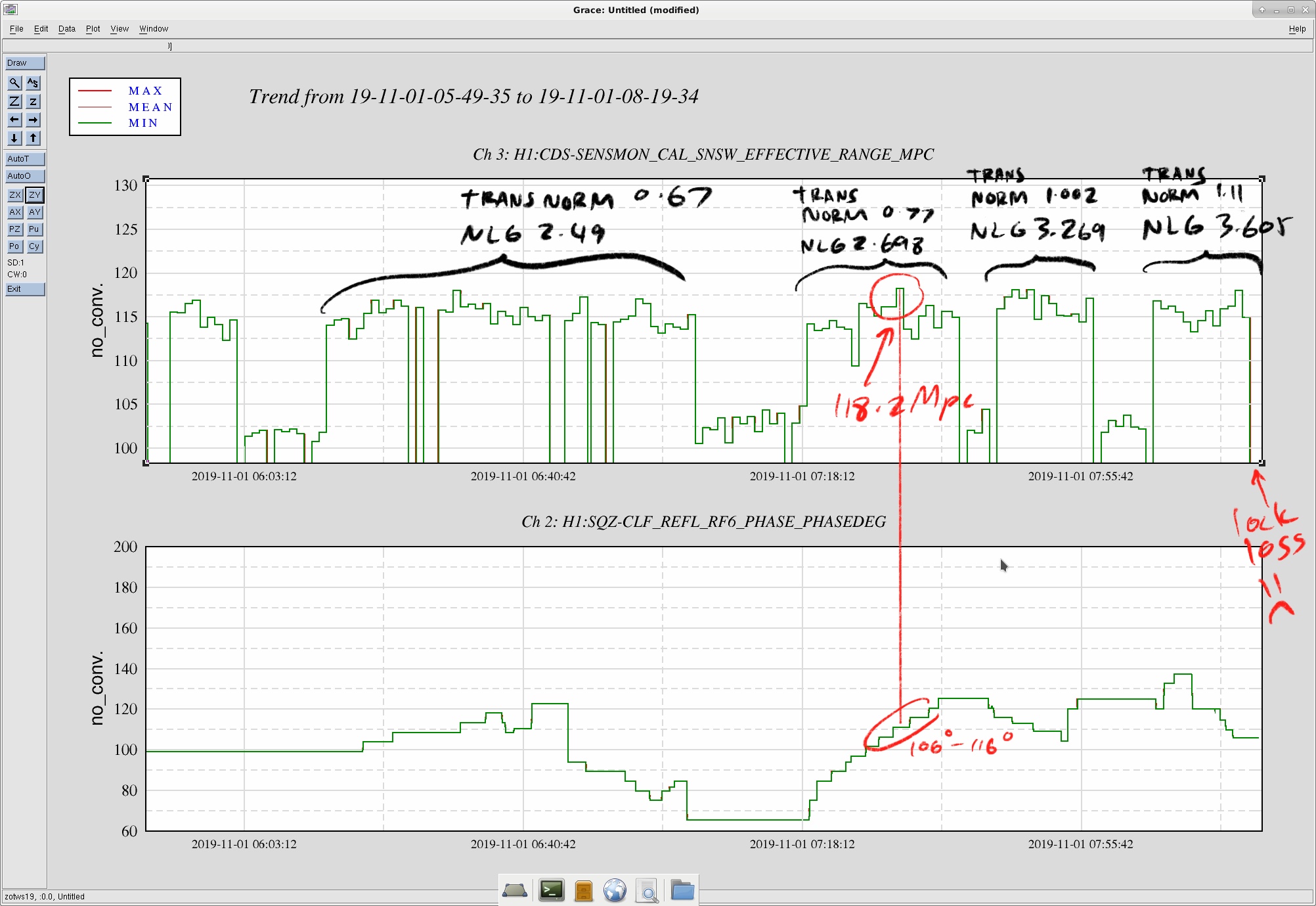Toggle the ZX zoom-axis button
This screenshot has width=1316, height=906.
click(15, 195)
